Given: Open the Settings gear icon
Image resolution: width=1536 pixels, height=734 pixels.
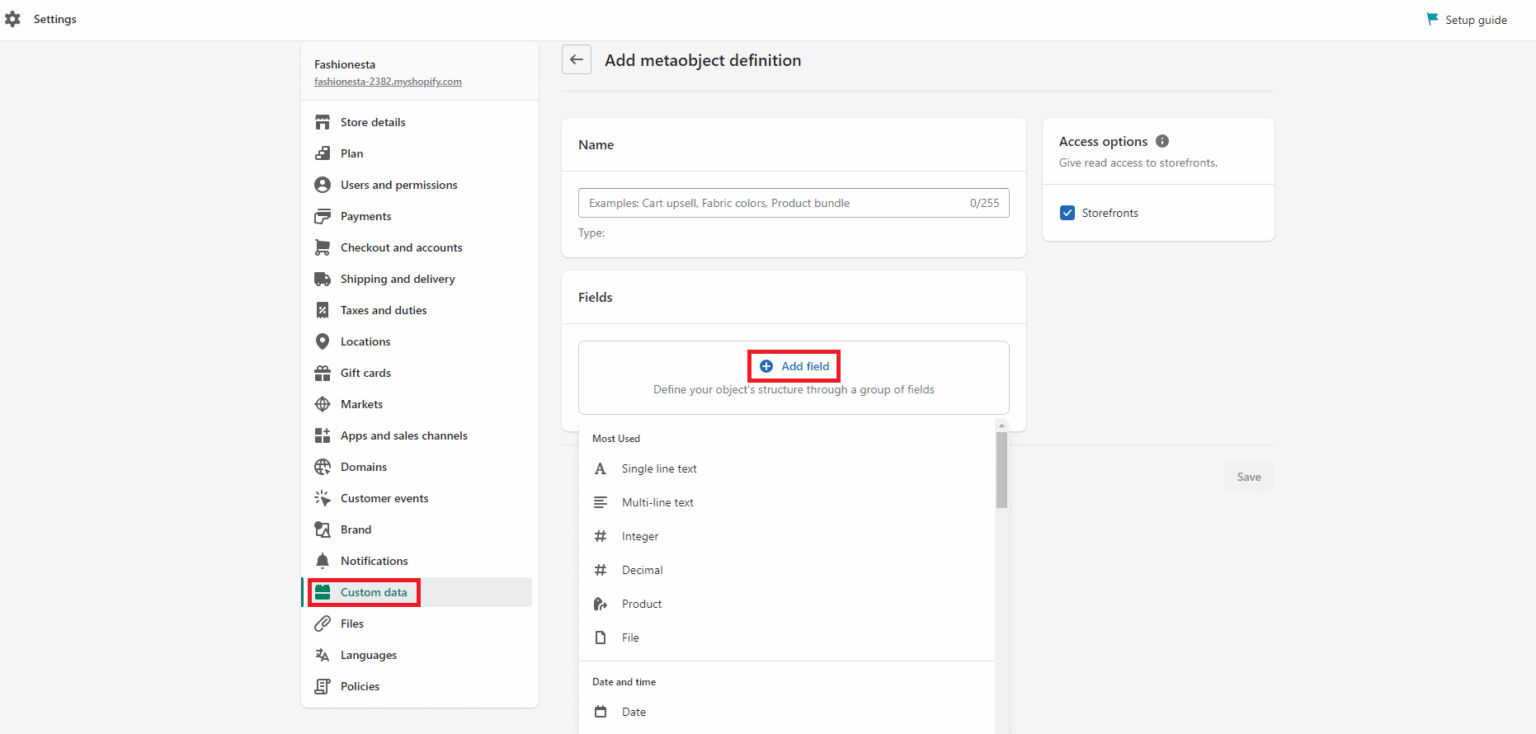Looking at the screenshot, I should point(13,18).
